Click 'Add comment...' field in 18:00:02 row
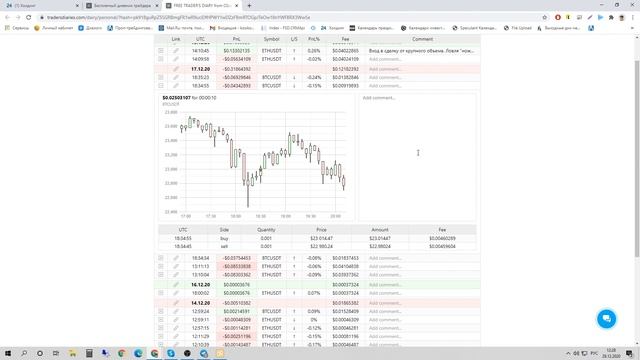Screen dimensions: 640x360 click(x=422, y=293)
